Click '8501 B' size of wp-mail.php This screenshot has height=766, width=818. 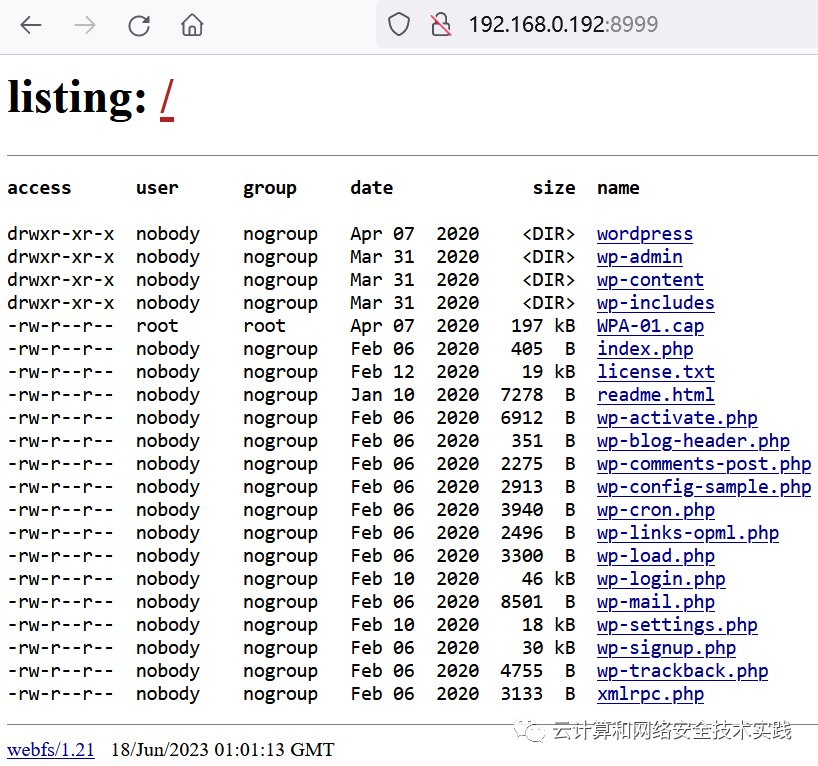pos(538,602)
